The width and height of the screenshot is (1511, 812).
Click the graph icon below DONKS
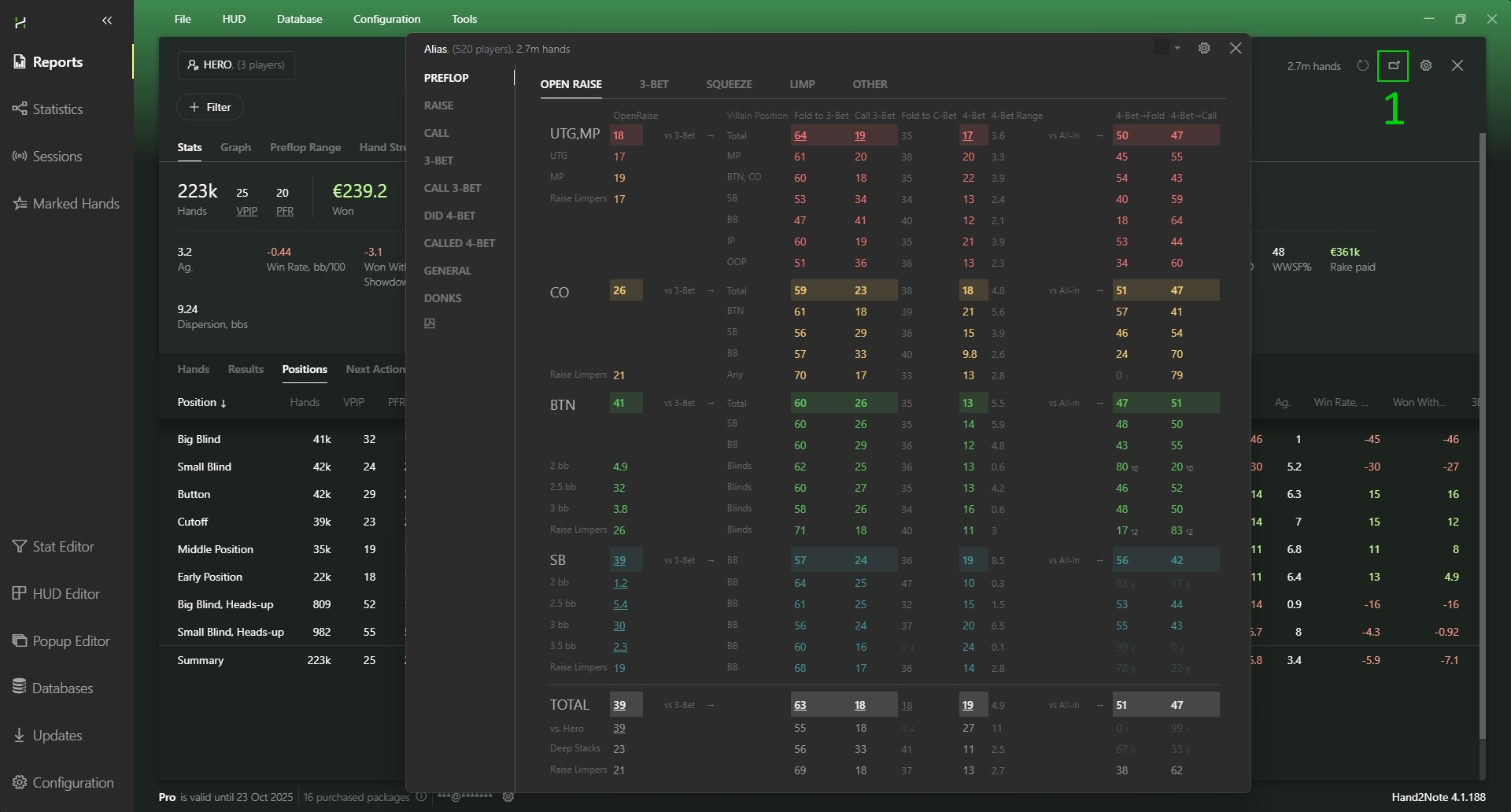coord(430,323)
